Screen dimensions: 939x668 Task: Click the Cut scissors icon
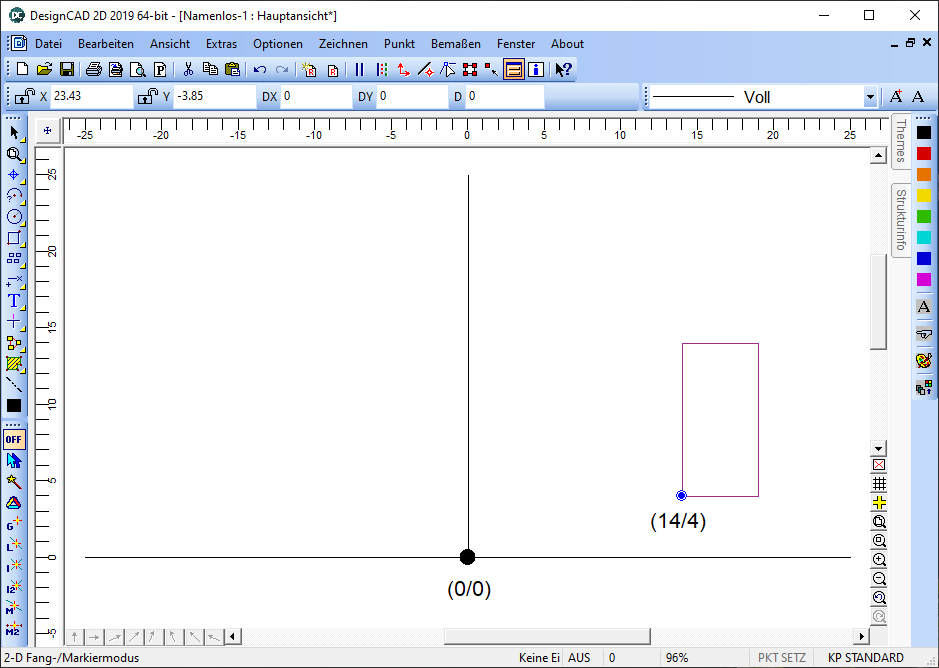[187, 69]
